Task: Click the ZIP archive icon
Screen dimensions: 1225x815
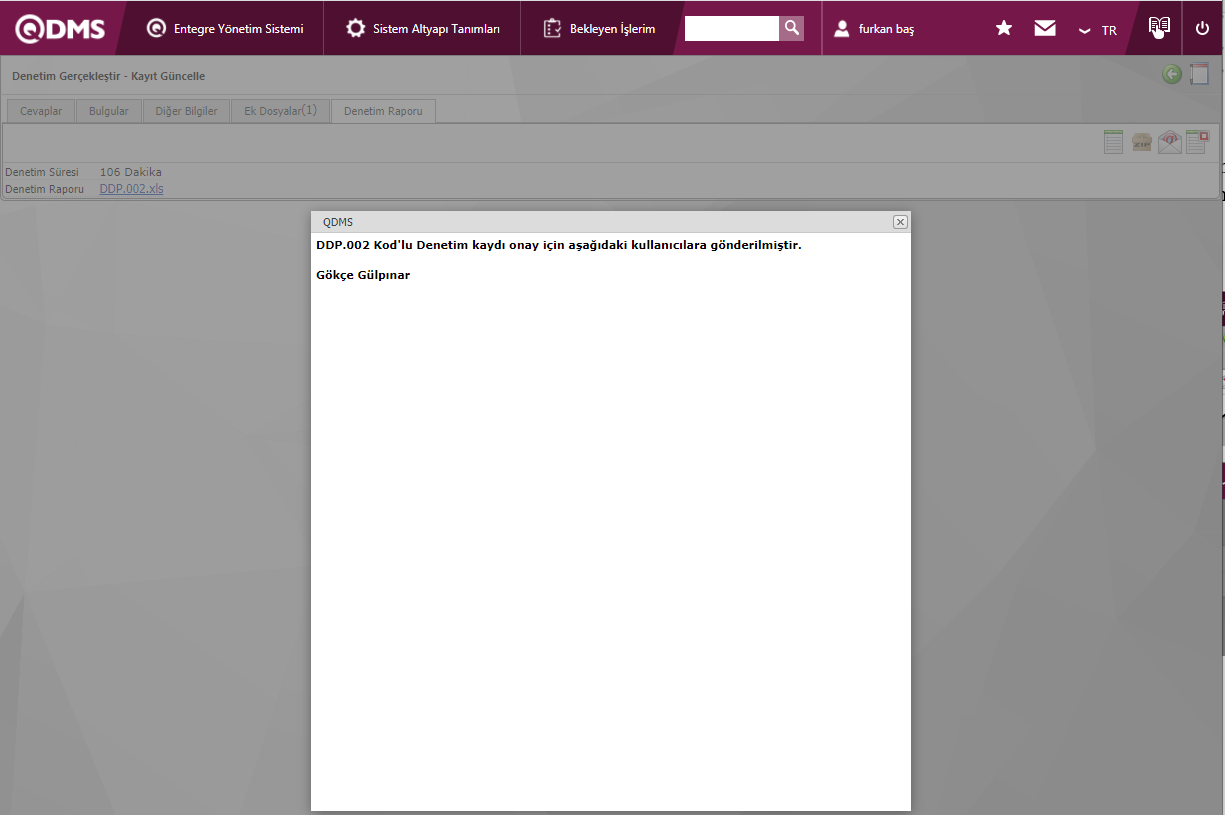Action: [x=1142, y=142]
